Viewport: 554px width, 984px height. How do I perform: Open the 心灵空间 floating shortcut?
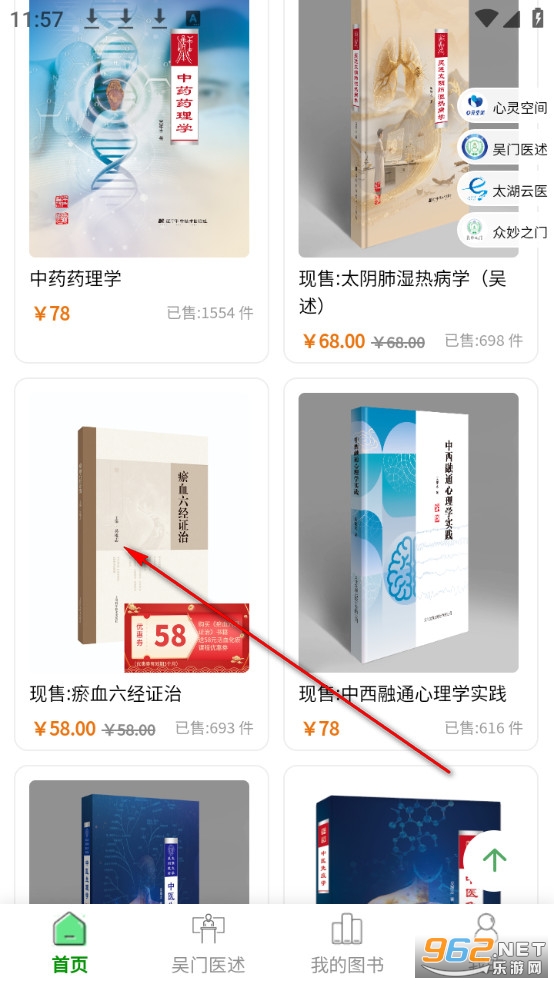(506, 108)
